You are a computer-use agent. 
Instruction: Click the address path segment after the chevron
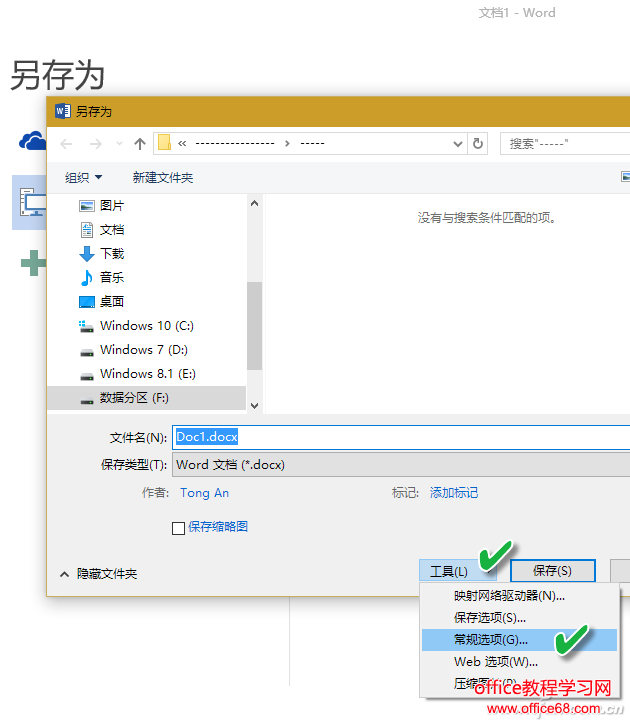(x=312, y=144)
